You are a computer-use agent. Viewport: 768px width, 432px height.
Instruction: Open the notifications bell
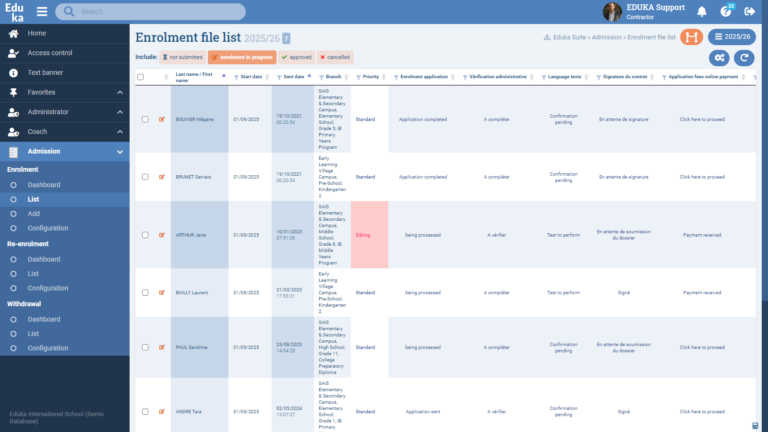click(702, 12)
